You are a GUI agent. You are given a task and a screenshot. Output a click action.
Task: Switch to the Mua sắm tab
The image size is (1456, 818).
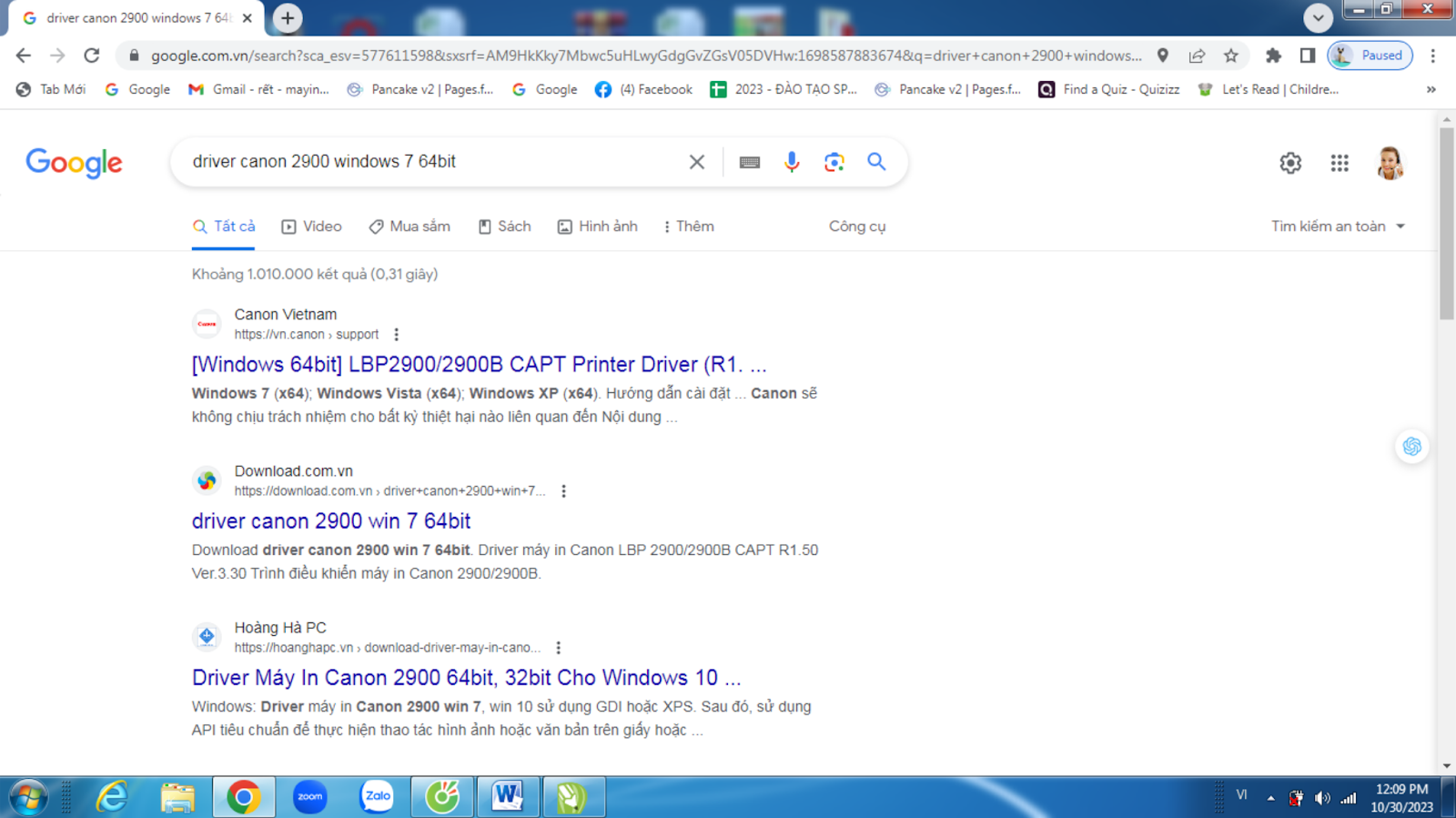pyautogui.click(x=409, y=227)
